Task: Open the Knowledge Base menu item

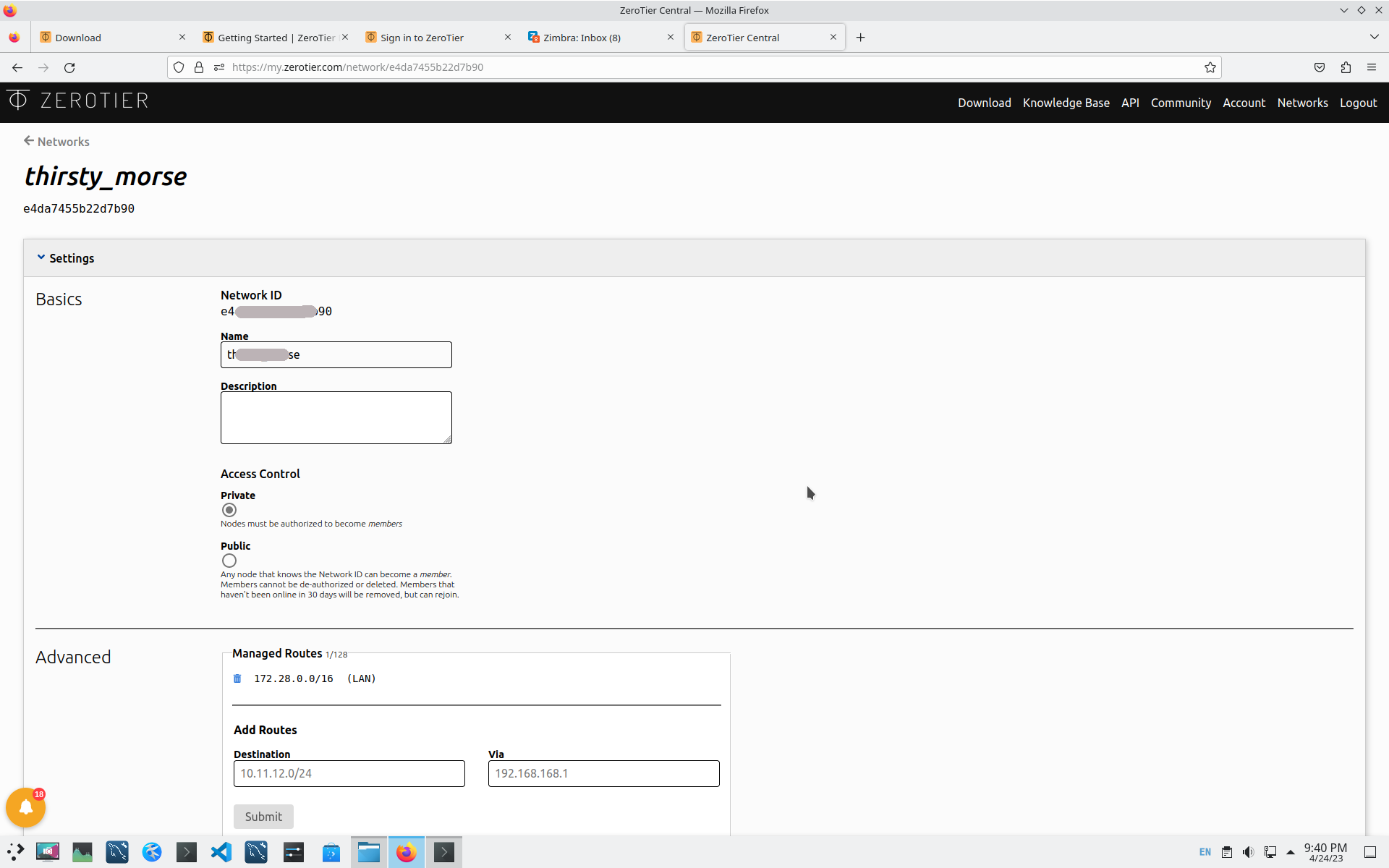Action: [x=1066, y=103]
